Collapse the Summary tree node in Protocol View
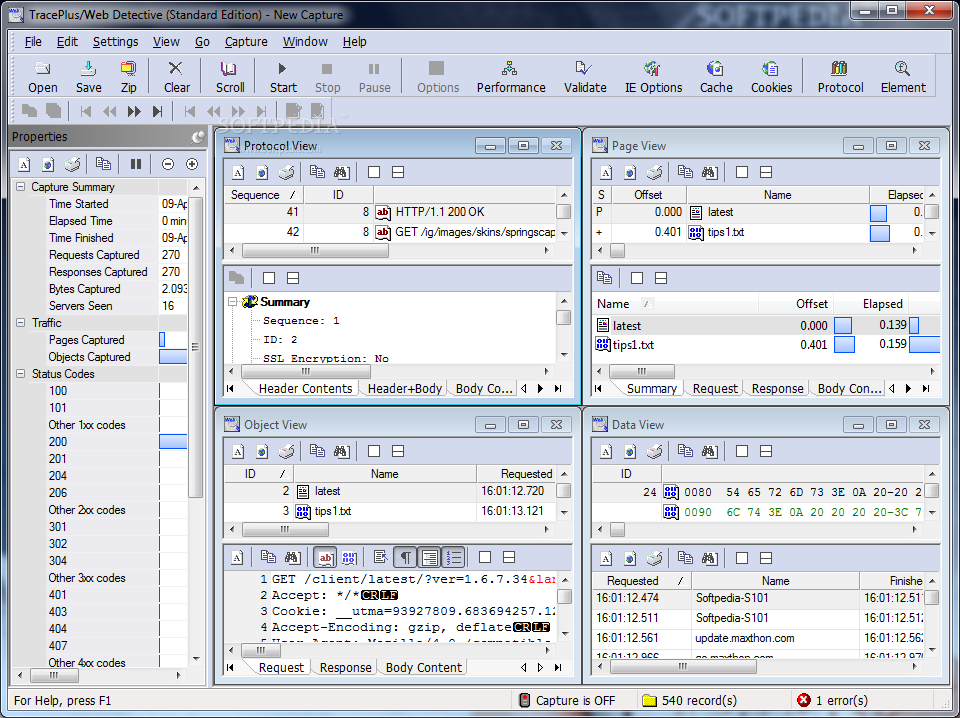Screen dimensions: 960x718 233,302
